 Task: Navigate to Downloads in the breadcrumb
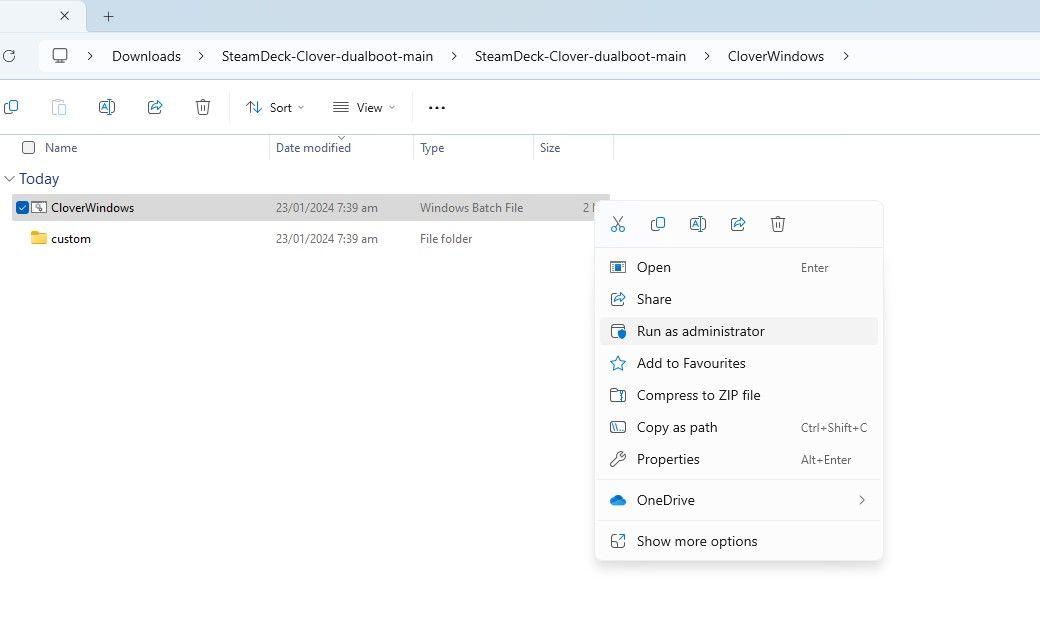tap(146, 56)
